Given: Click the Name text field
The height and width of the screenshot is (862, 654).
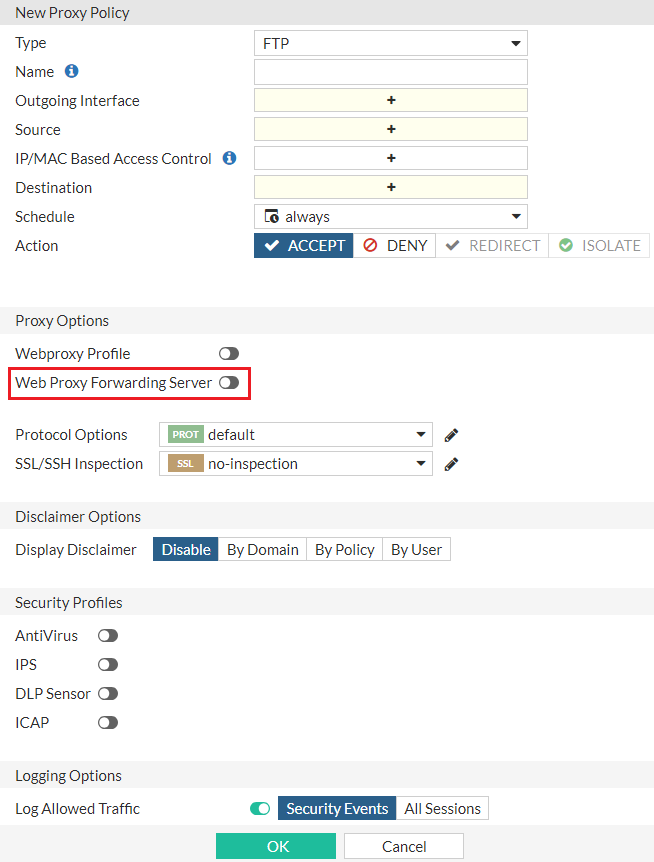Looking at the screenshot, I should coord(390,72).
